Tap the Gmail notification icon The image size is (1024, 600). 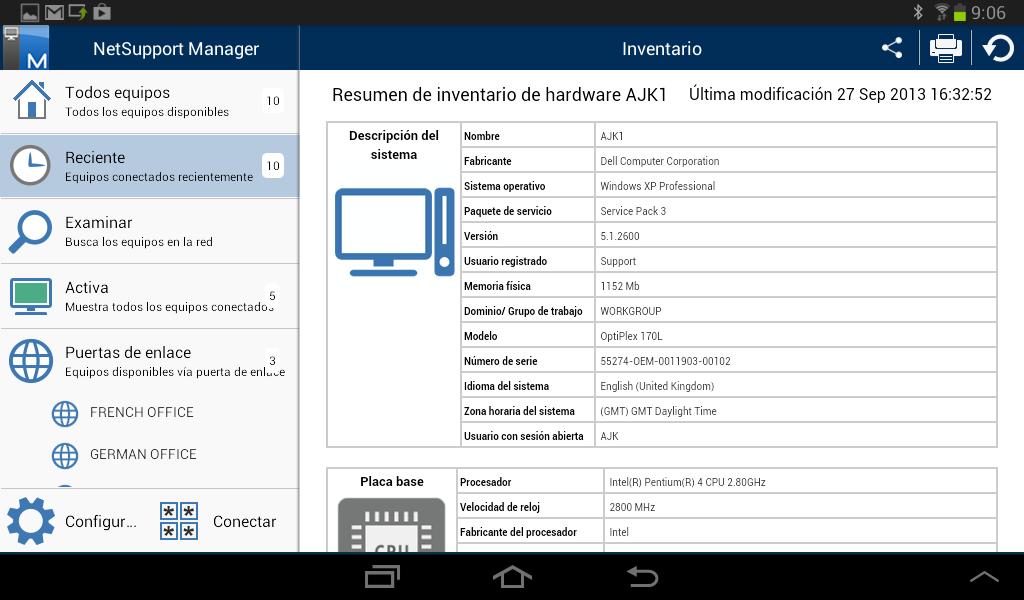54,12
